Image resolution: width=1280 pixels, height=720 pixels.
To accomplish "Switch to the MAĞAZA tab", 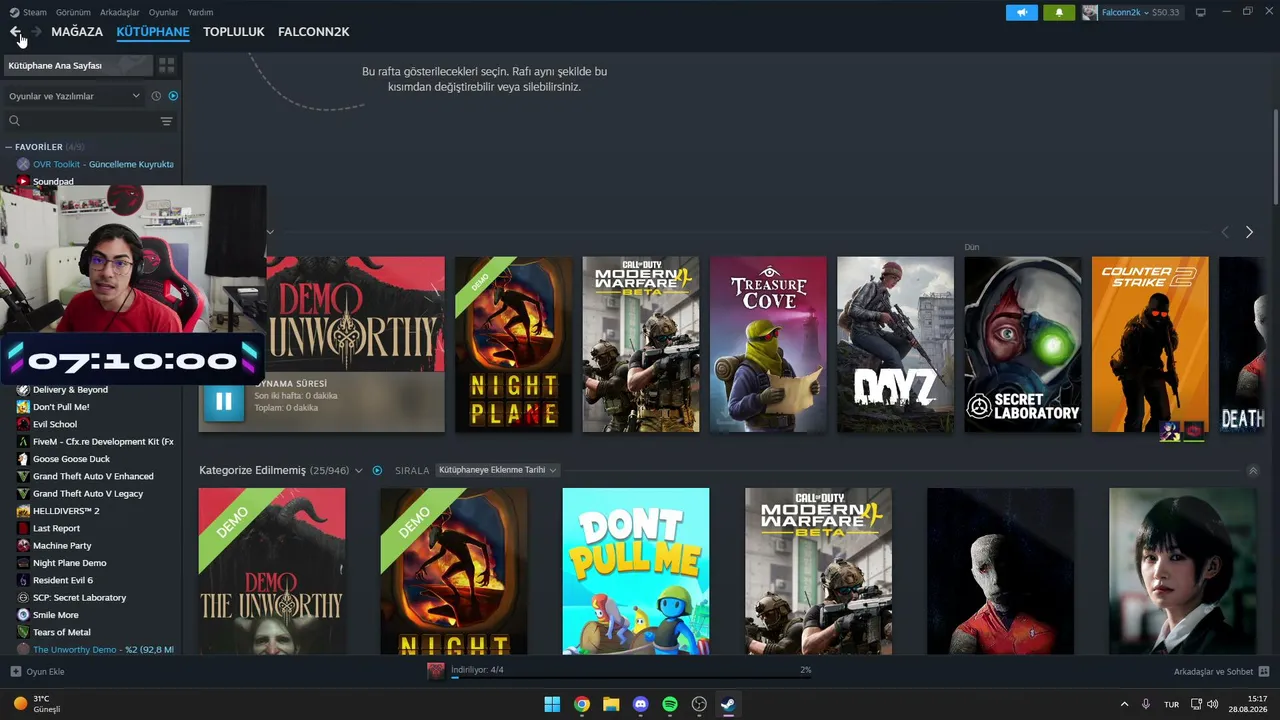I will 77,32.
